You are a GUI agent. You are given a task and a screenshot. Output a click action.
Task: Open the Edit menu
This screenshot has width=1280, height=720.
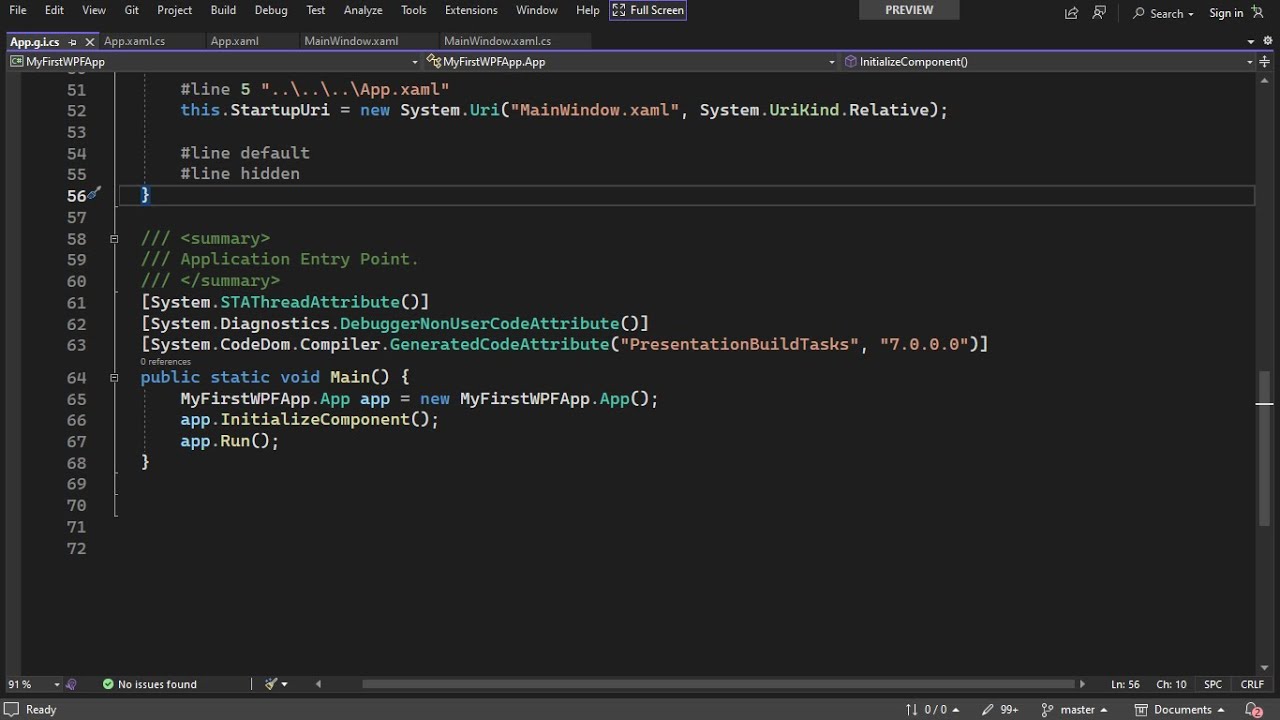coord(54,10)
